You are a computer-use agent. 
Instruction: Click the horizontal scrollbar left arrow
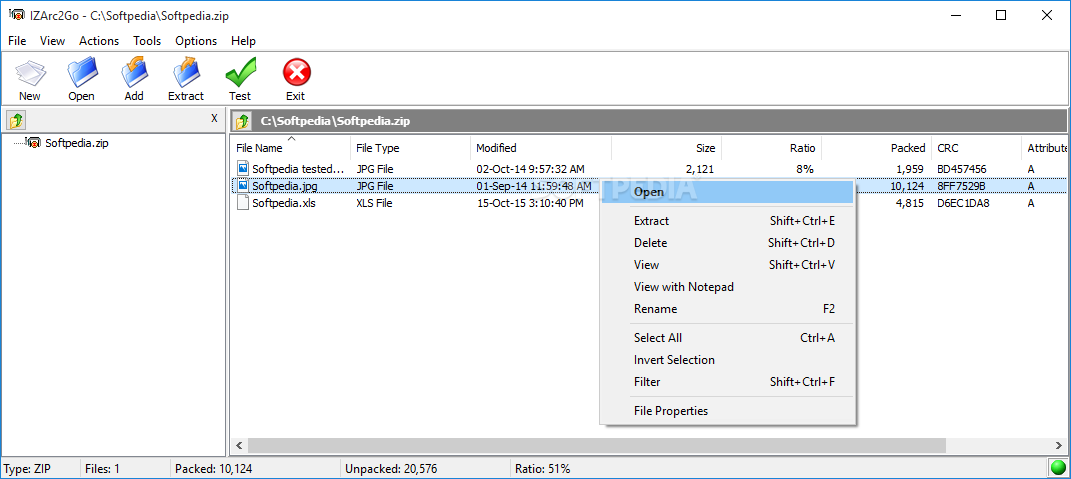point(239,446)
